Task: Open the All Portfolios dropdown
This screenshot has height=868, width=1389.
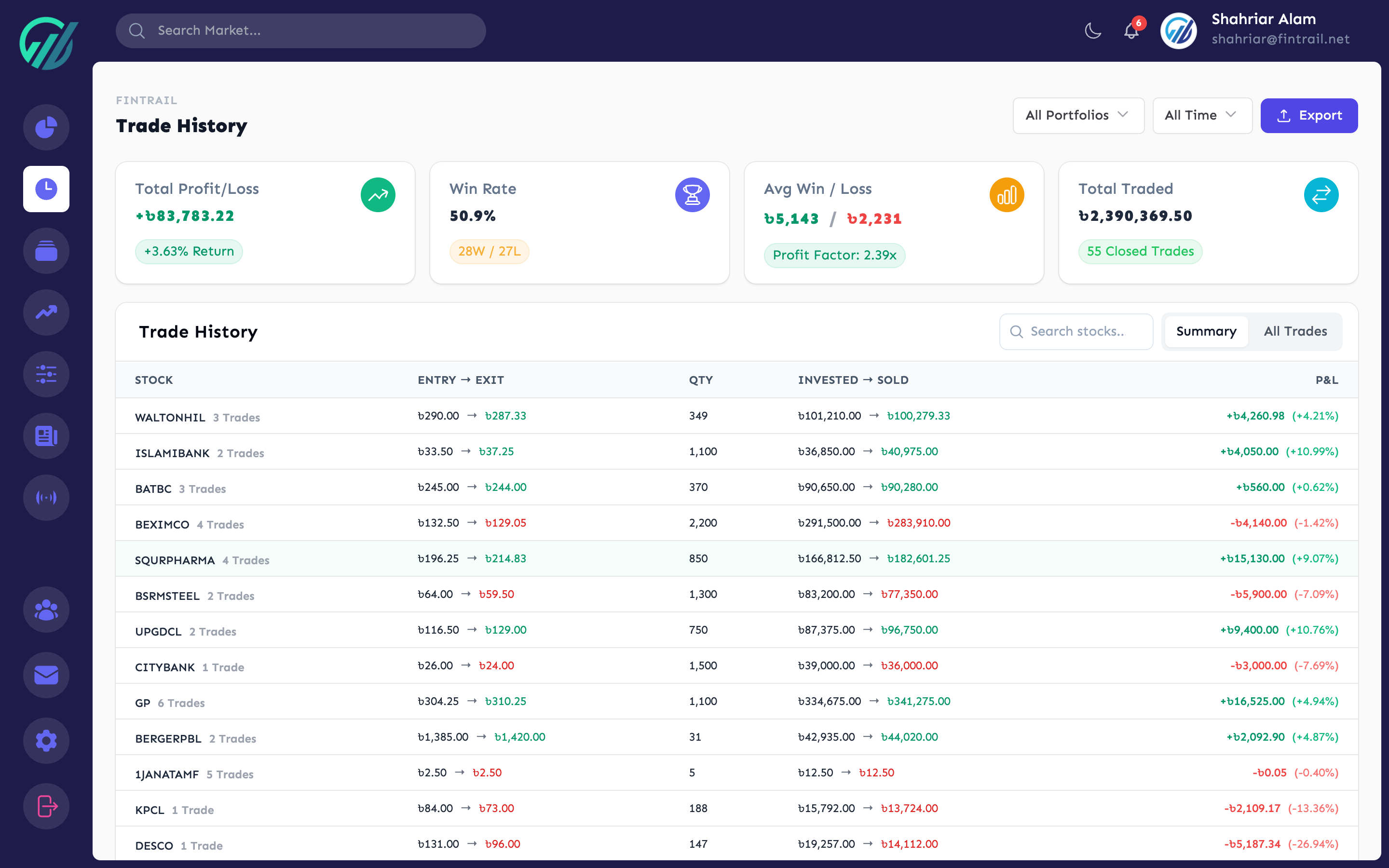Action: click(x=1078, y=115)
